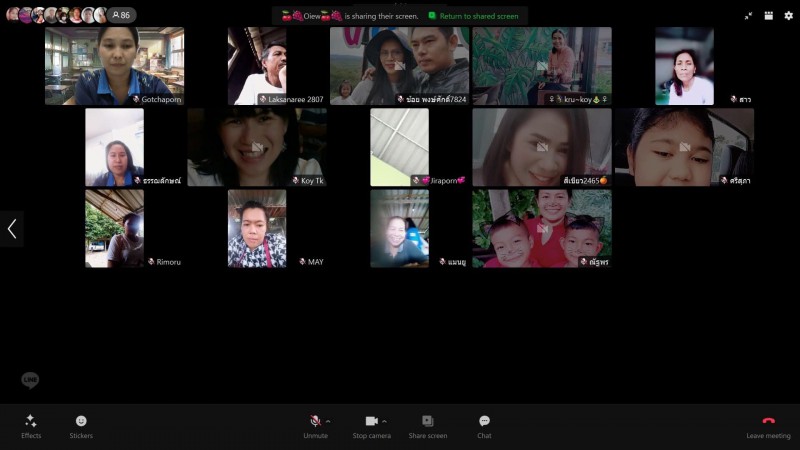Image resolution: width=800 pixels, height=450 pixels.
Task: Switch the video layout view
Action: (768, 16)
